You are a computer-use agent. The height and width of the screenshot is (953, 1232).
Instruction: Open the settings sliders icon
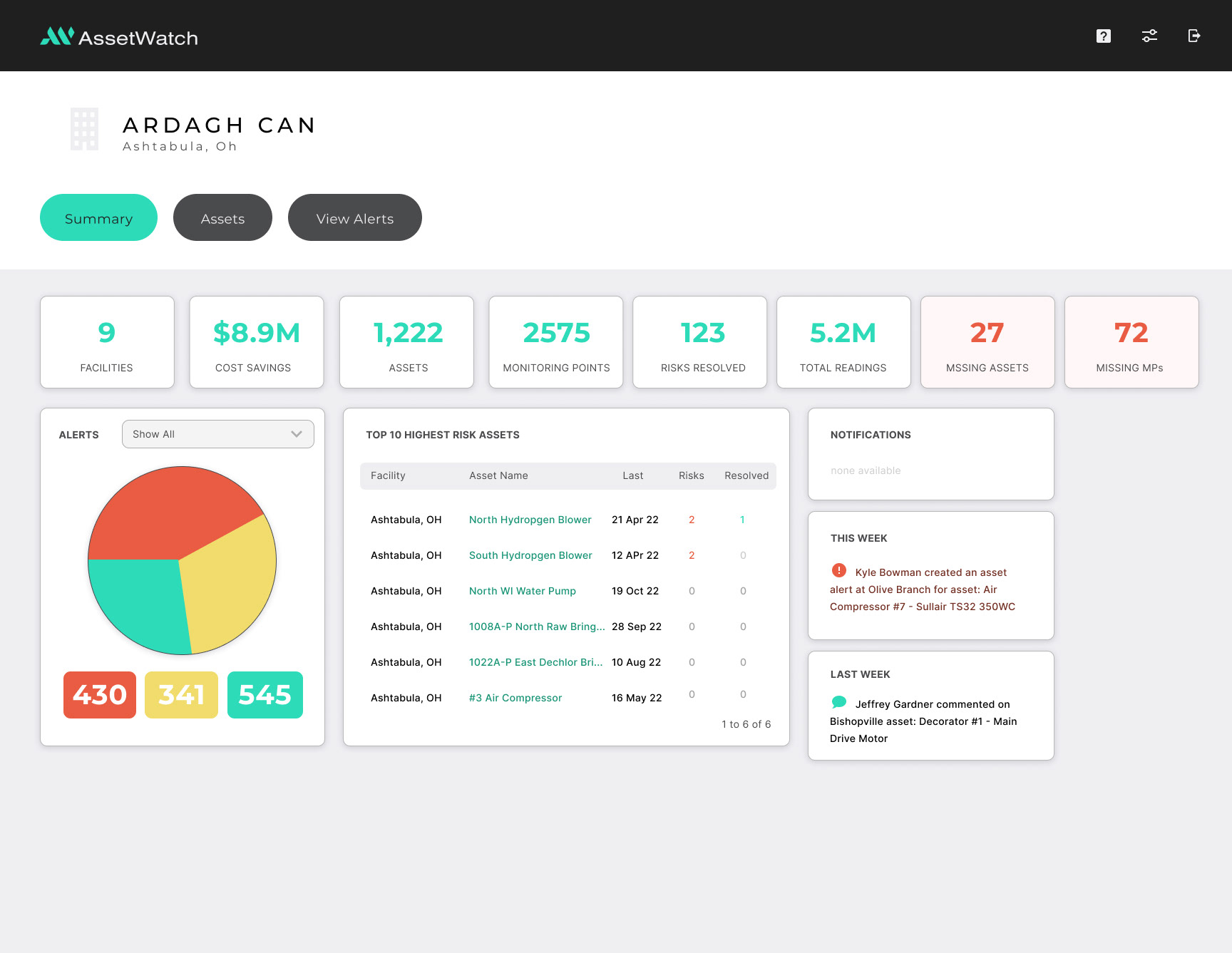(1149, 36)
